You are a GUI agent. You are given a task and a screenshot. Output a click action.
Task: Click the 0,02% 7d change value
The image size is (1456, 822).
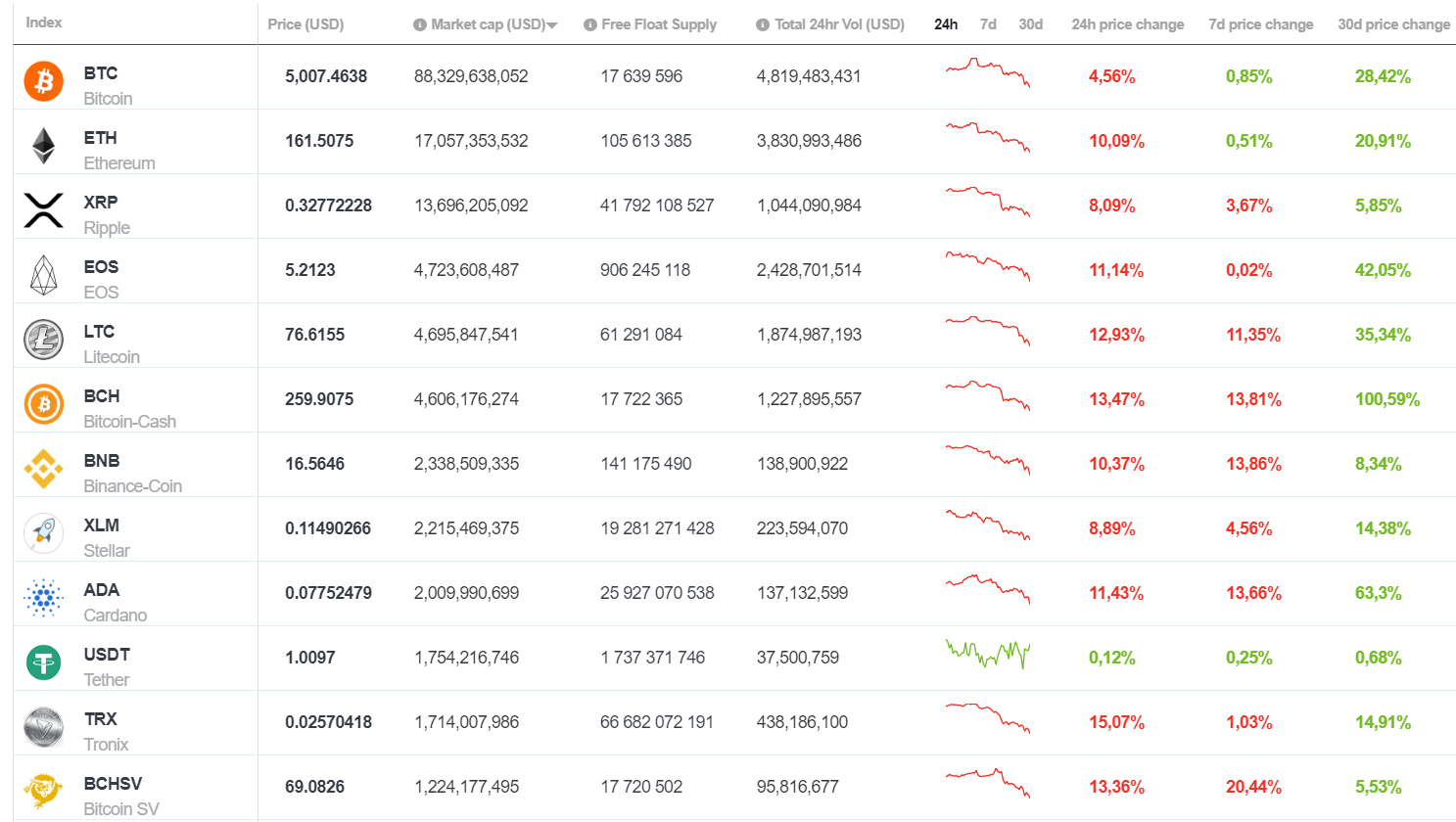coord(1249,270)
